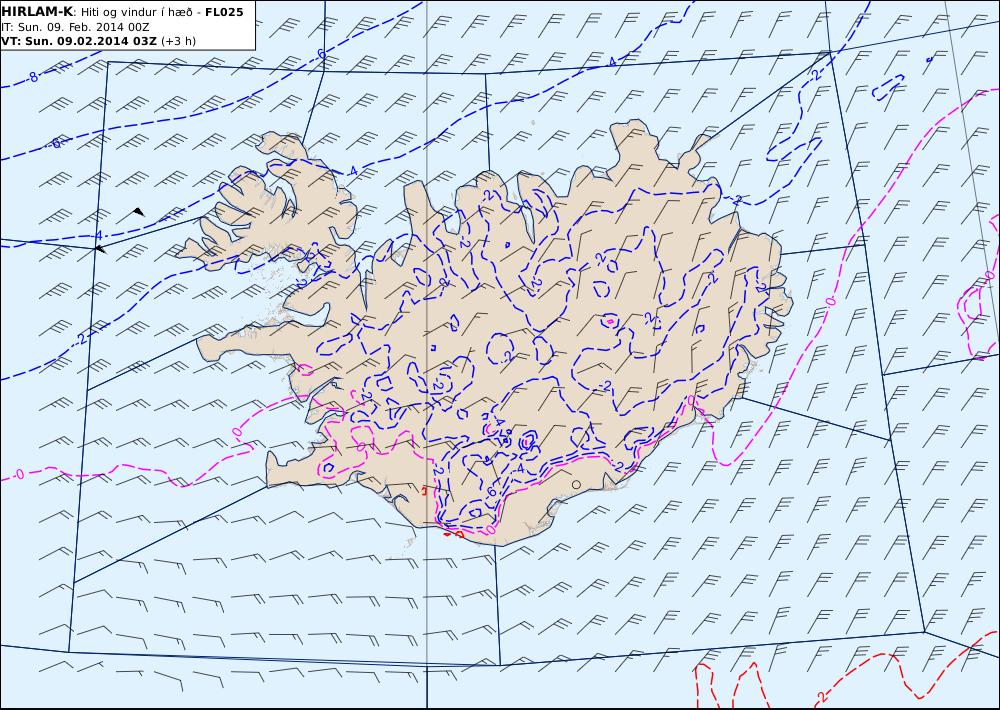This screenshot has width=1000, height=710.
Task: Click the 'IT: Sun. 09. Feb. 2014 00Z' line
Action: click(x=75, y=27)
